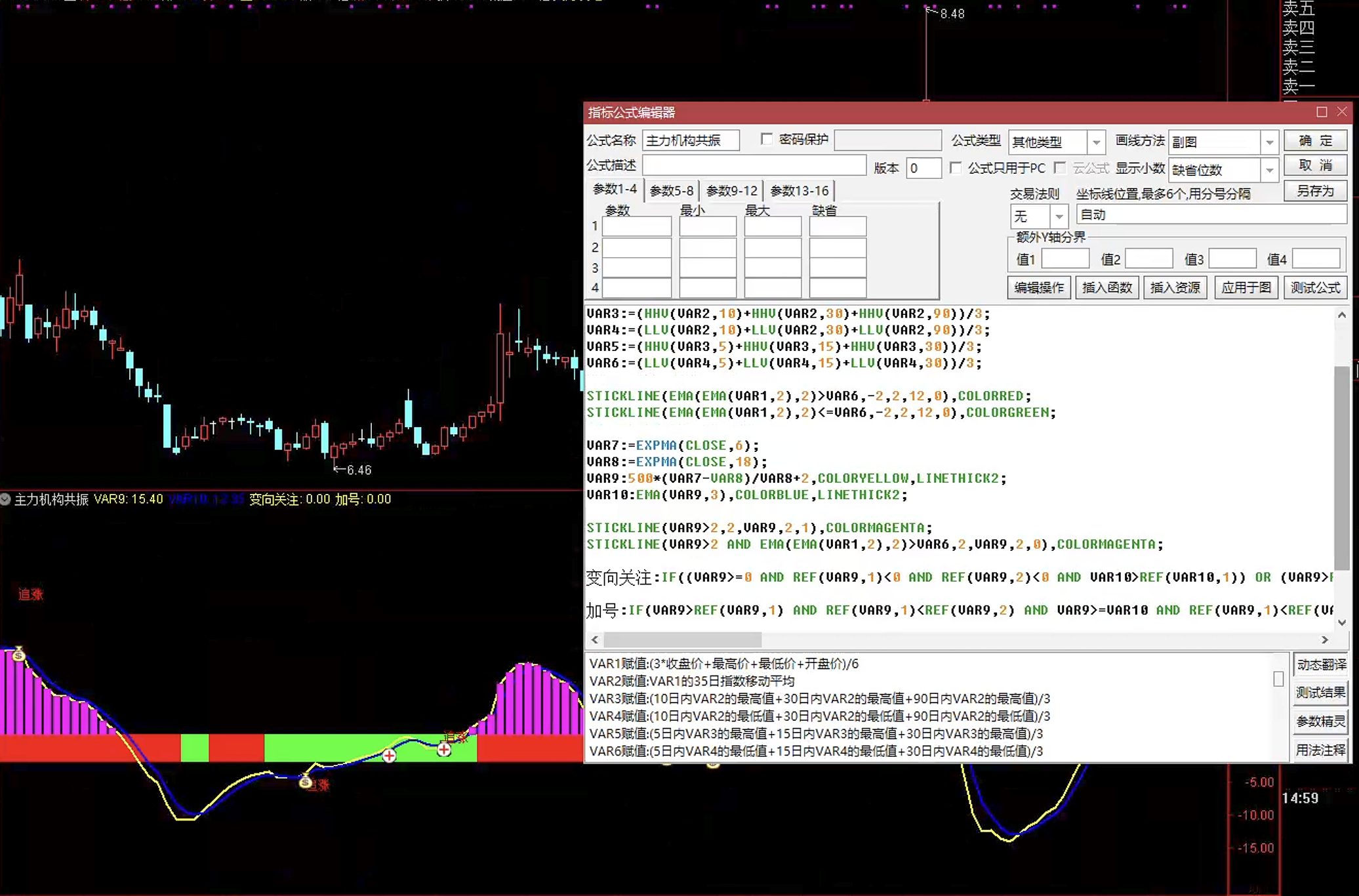The width and height of the screenshot is (1359, 896).
Task: Click the 另存为 button
Action: click(1315, 191)
